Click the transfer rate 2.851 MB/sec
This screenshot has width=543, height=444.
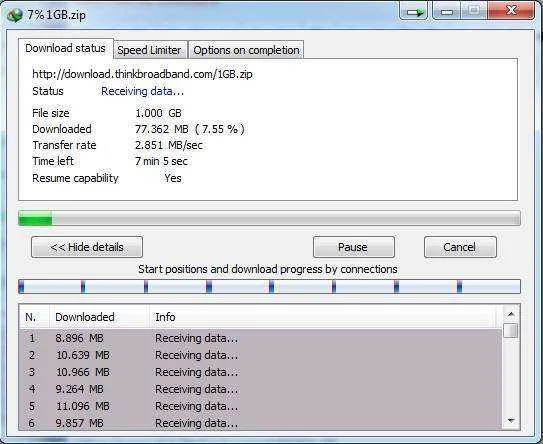point(169,145)
